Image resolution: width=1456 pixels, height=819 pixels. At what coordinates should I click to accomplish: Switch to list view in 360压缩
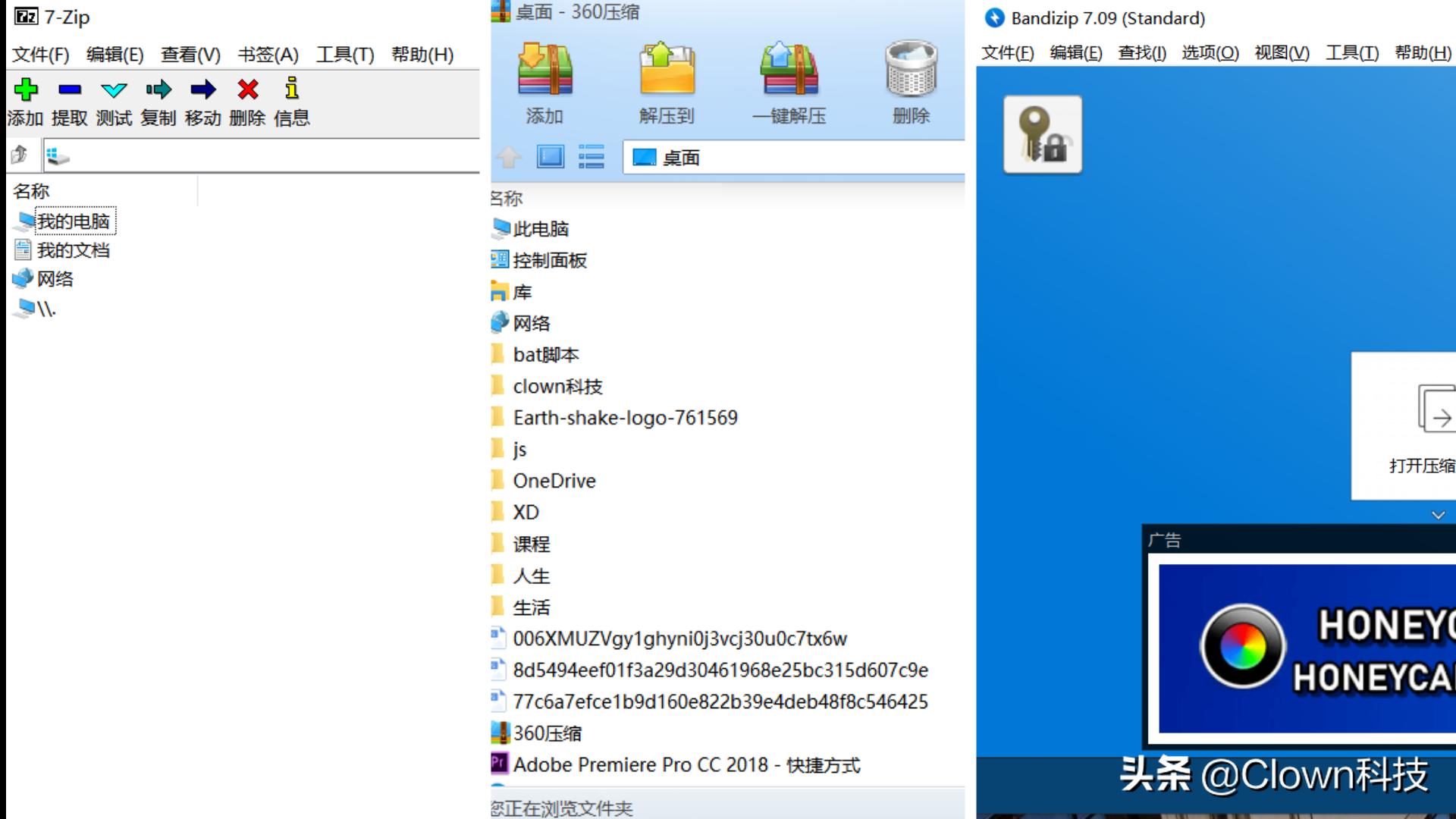[591, 157]
